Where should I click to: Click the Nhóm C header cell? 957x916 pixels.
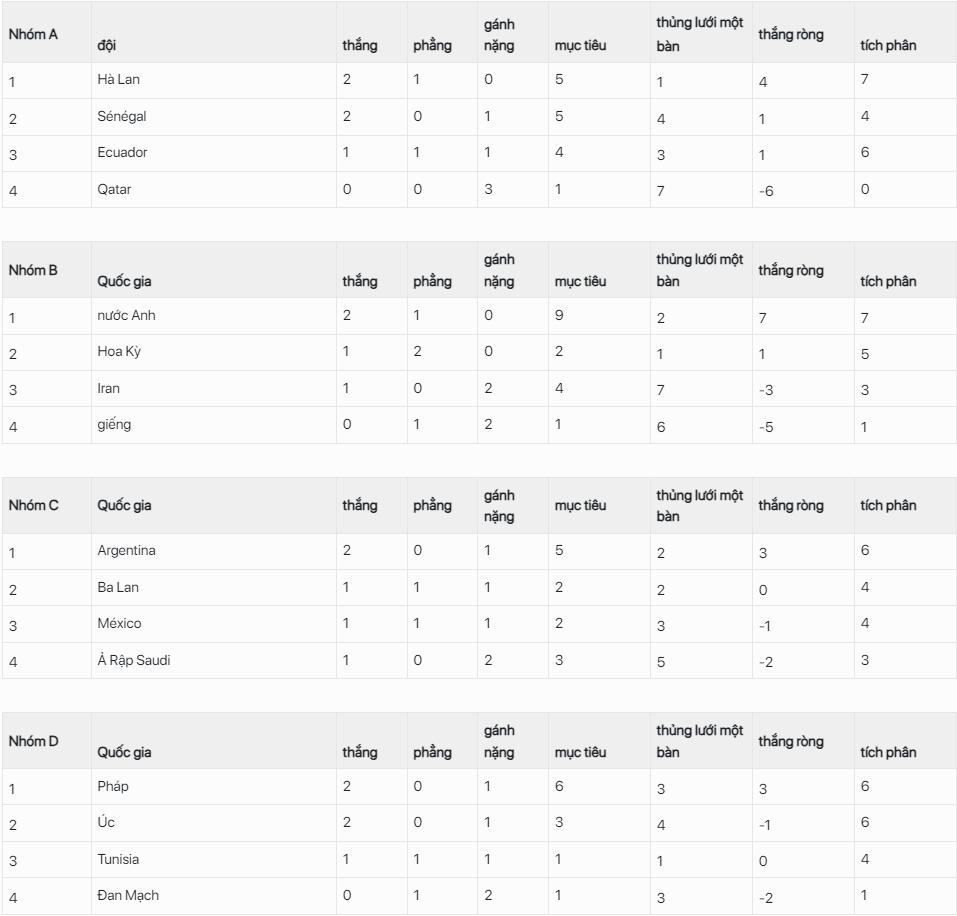33,505
